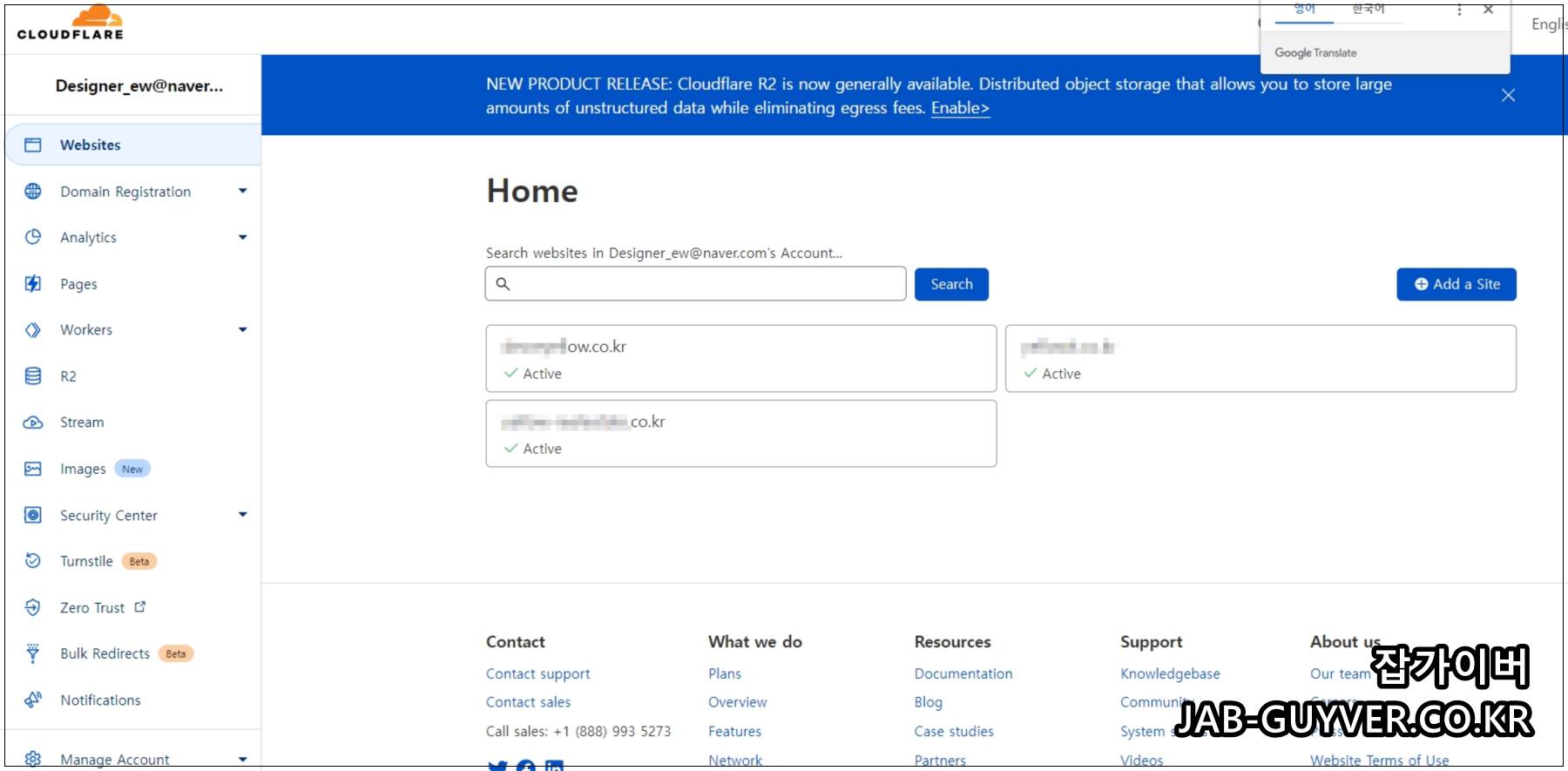Open the Contact sales link
Screen dimensions: 1568x771
coord(528,702)
